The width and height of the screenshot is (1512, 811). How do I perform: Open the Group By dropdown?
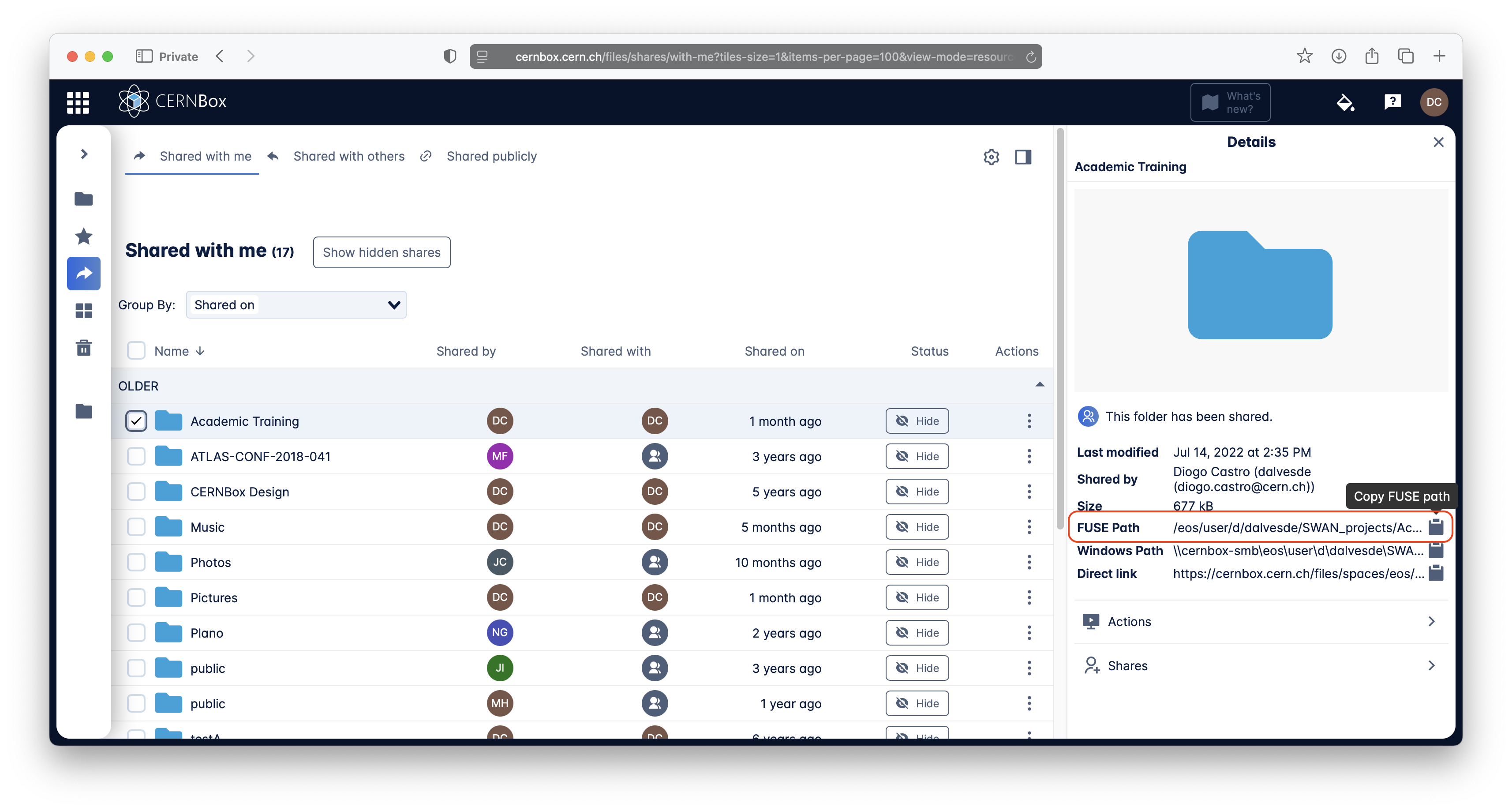tap(296, 305)
